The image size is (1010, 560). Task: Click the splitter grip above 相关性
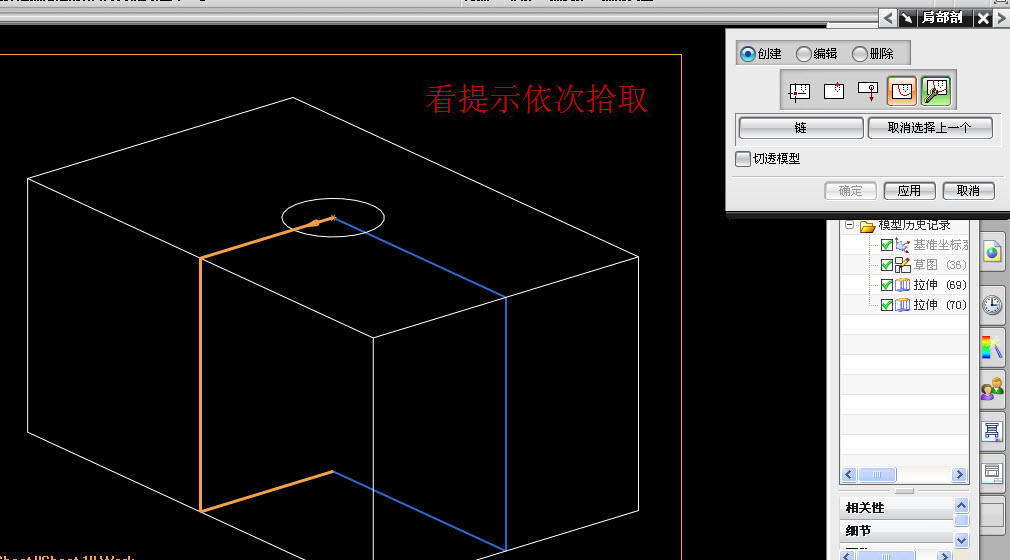pos(904,491)
